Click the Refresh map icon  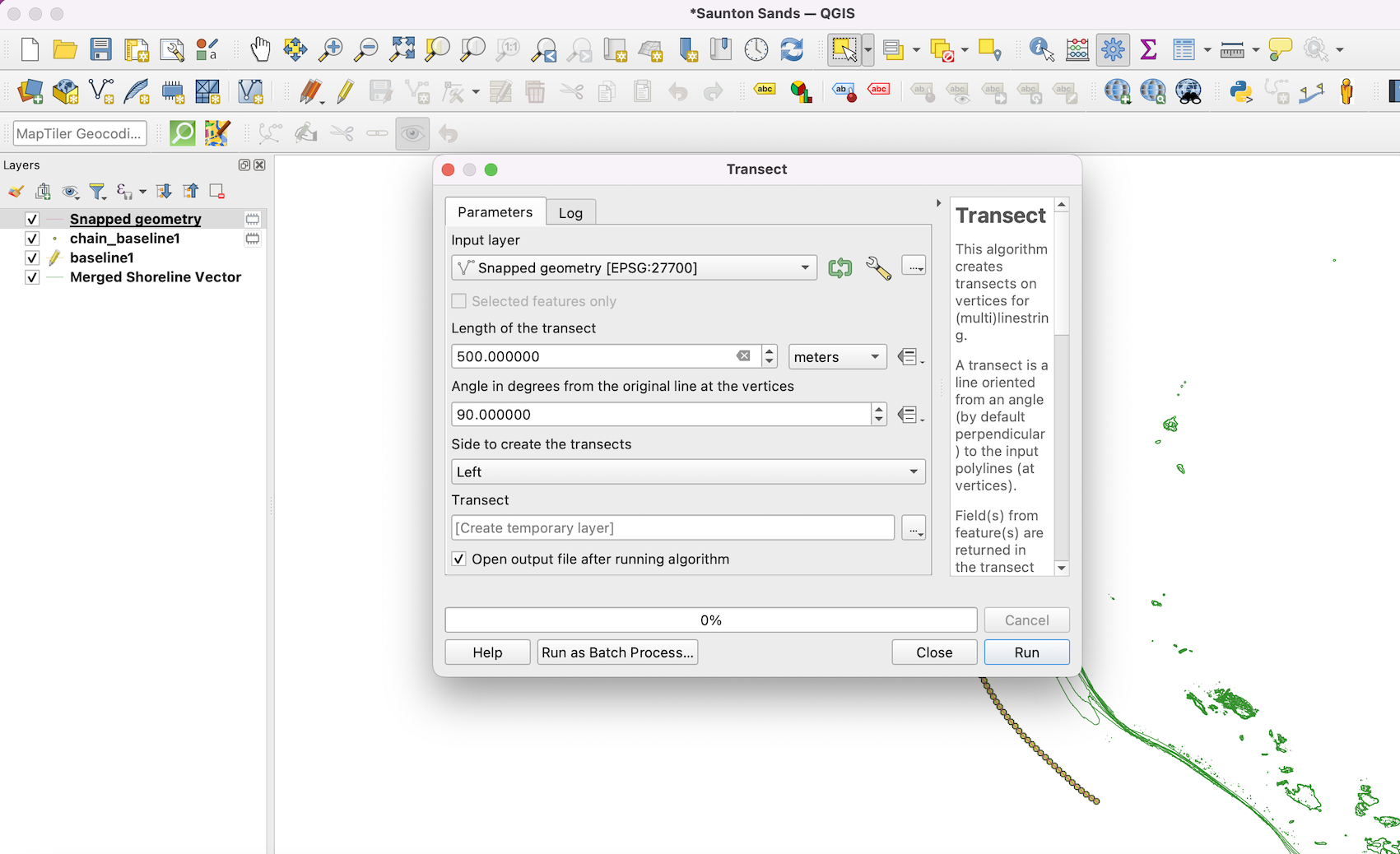[792, 49]
